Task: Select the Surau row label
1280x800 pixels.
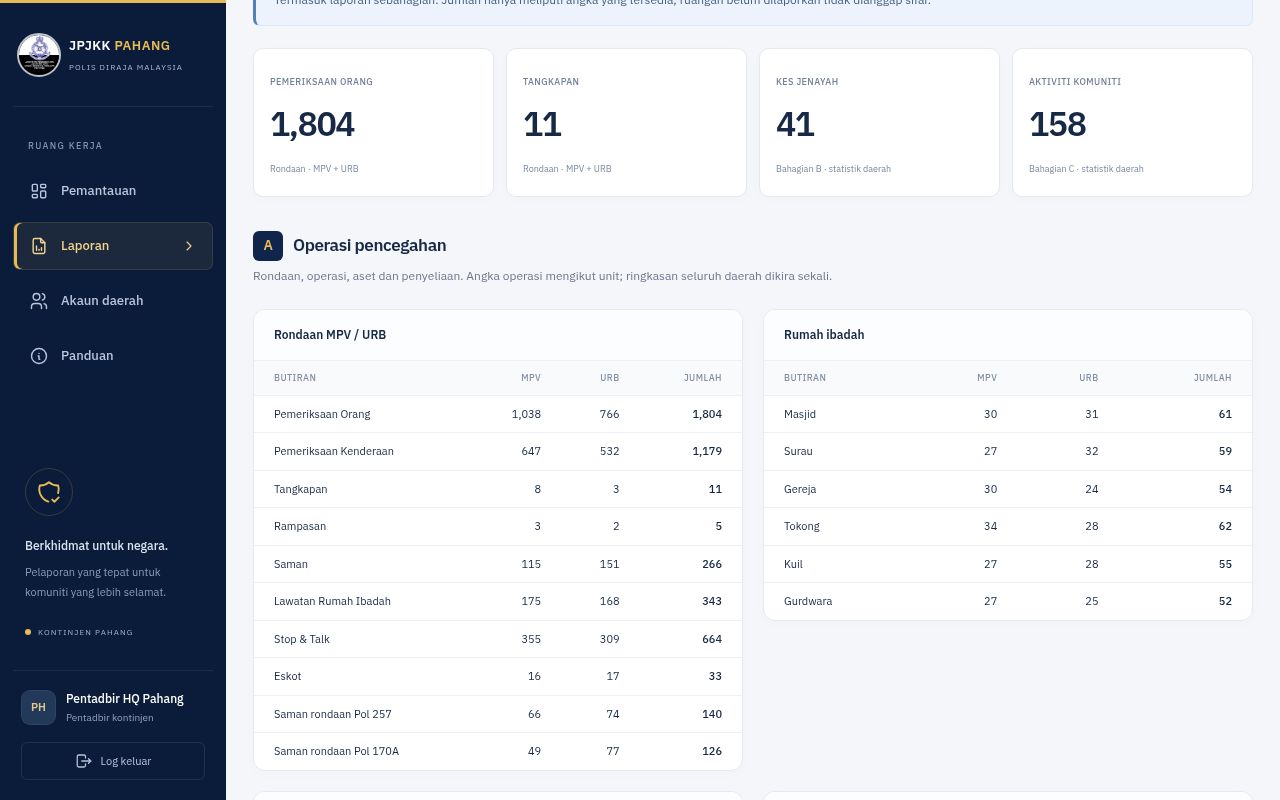Action: tap(798, 451)
